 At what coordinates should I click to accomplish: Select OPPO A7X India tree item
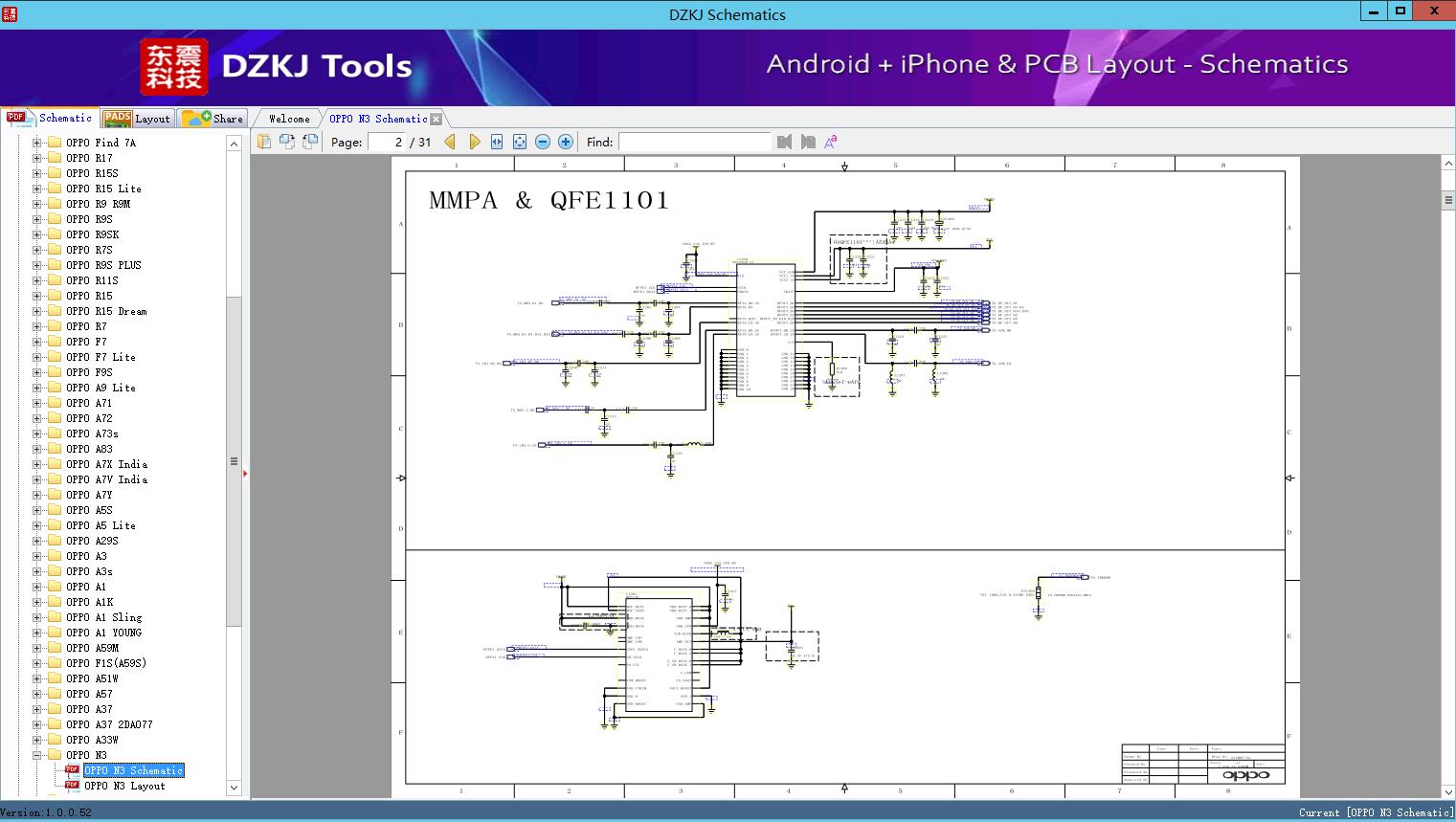click(x=106, y=464)
